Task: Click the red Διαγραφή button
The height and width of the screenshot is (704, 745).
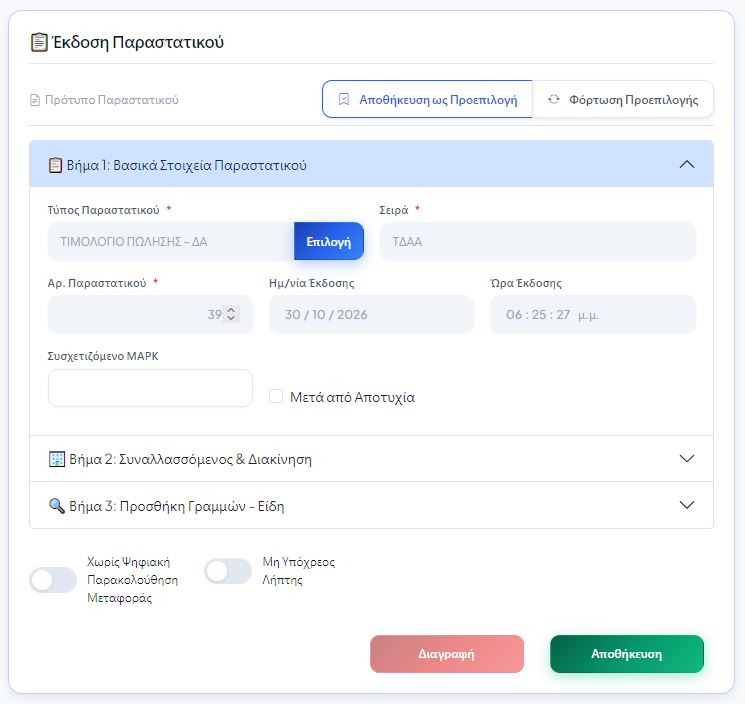Action: [x=447, y=654]
